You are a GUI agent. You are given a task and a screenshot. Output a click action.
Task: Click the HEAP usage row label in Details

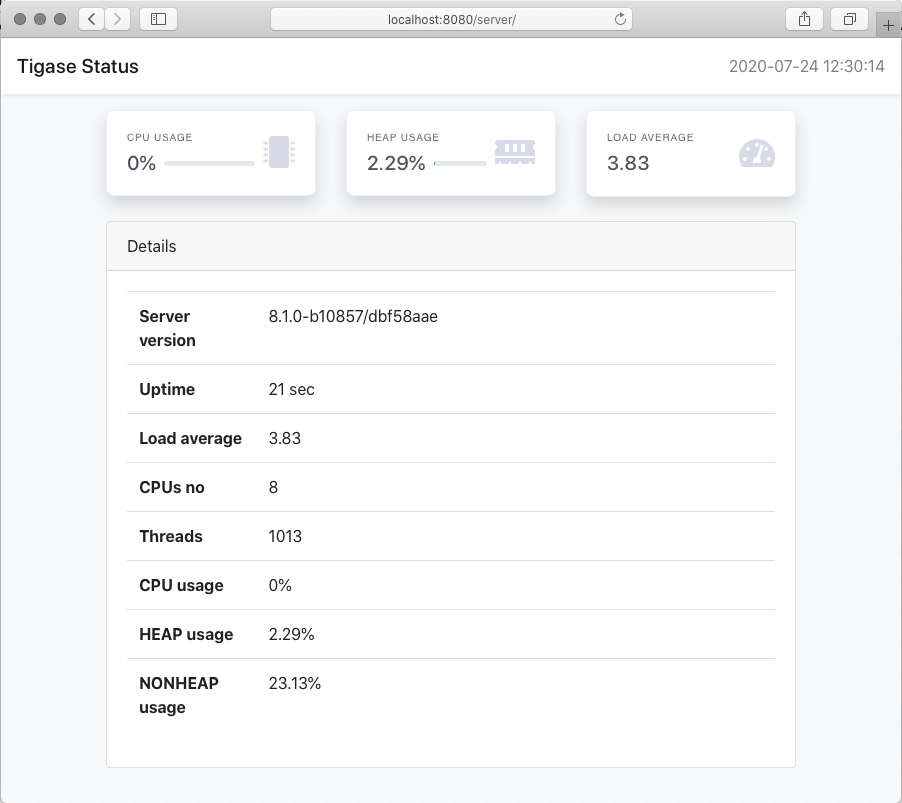pyautogui.click(x=186, y=634)
